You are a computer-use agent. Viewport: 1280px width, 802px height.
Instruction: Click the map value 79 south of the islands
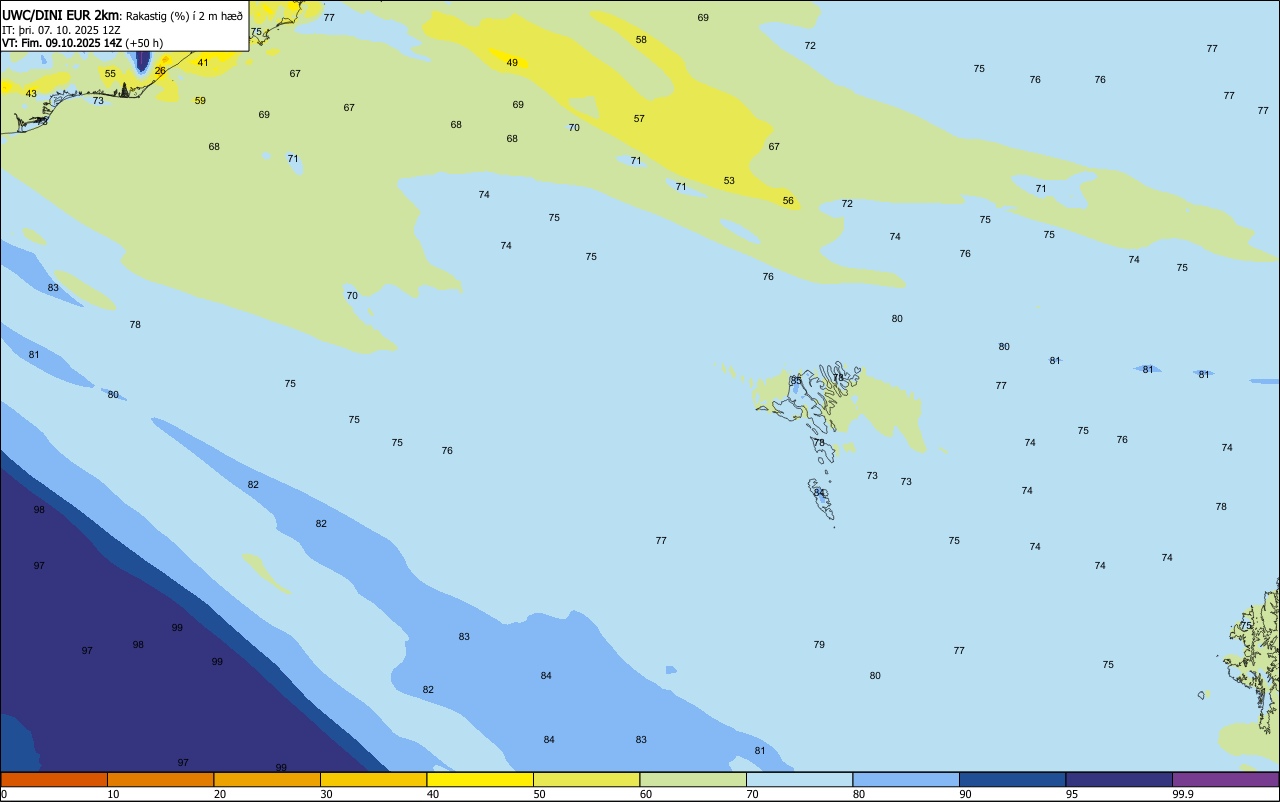(x=819, y=645)
